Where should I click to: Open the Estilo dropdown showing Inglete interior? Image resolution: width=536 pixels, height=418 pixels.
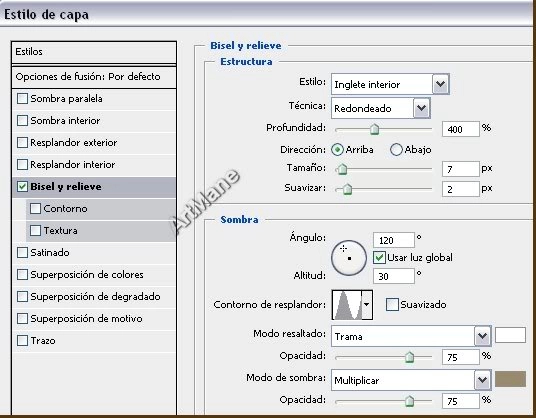click(390, 84)
